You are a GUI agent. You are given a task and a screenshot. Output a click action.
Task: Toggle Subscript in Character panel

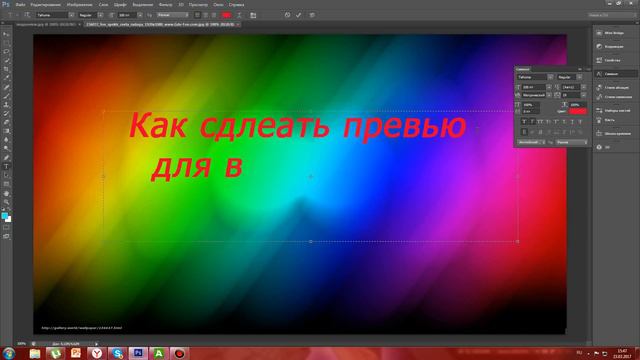click(564, 122)
